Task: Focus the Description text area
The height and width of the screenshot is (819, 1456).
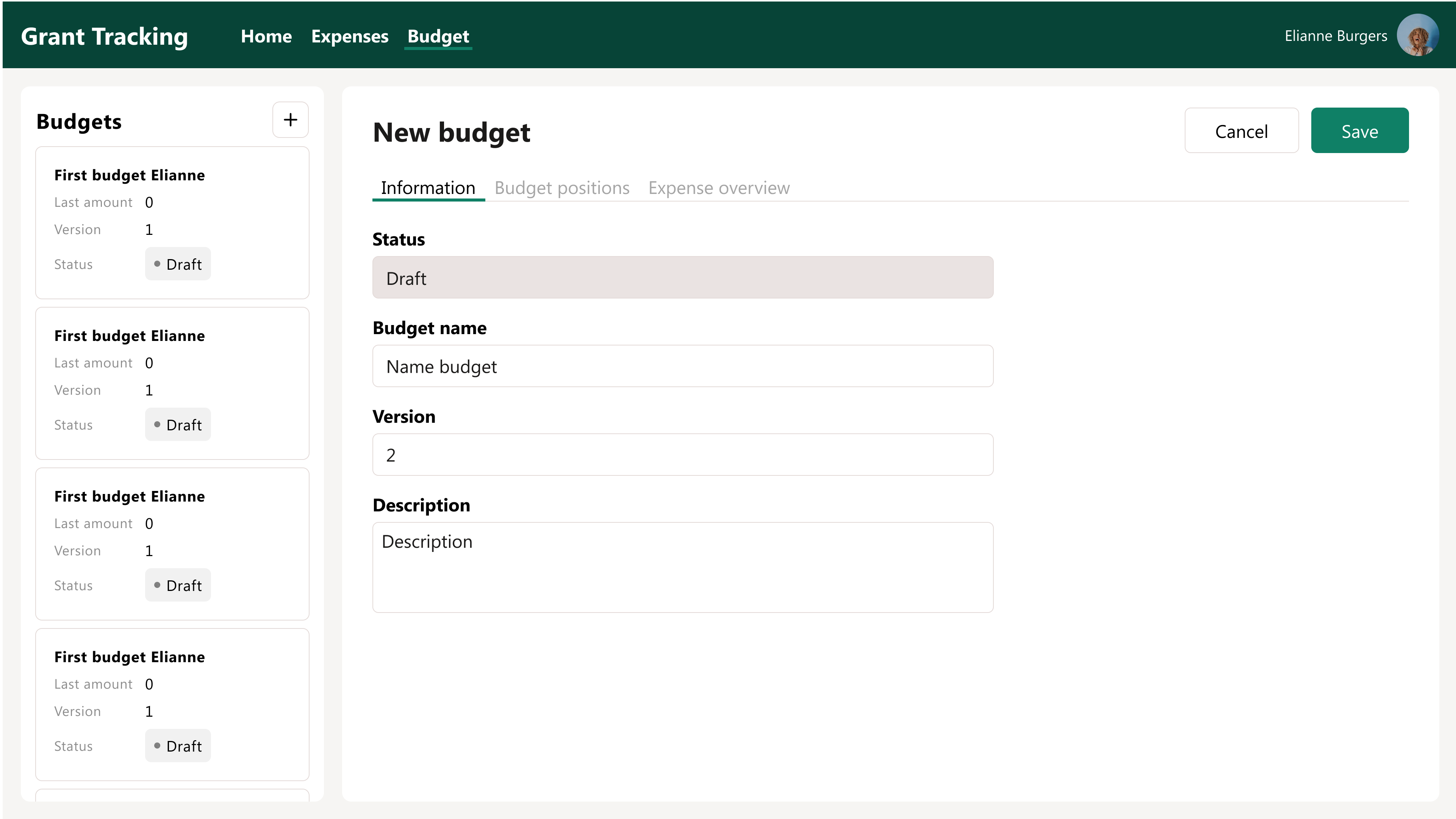Action: pyautogui.click(x=683, y=567)
